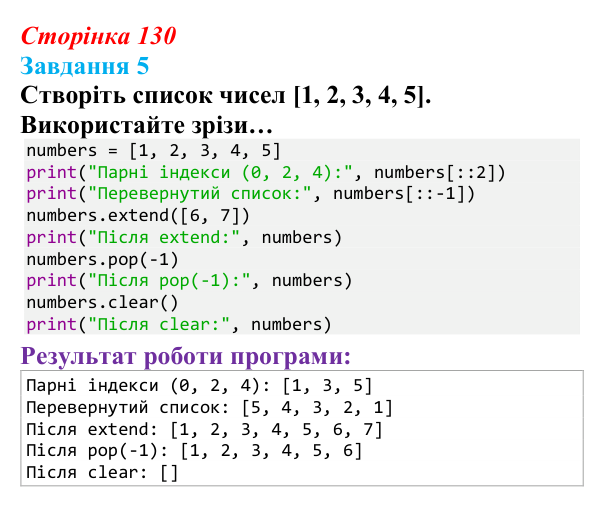Click the text 'Використайте зрізи…'
The width and height of the screenshot is (600, 507).
(x=147, y=125)
